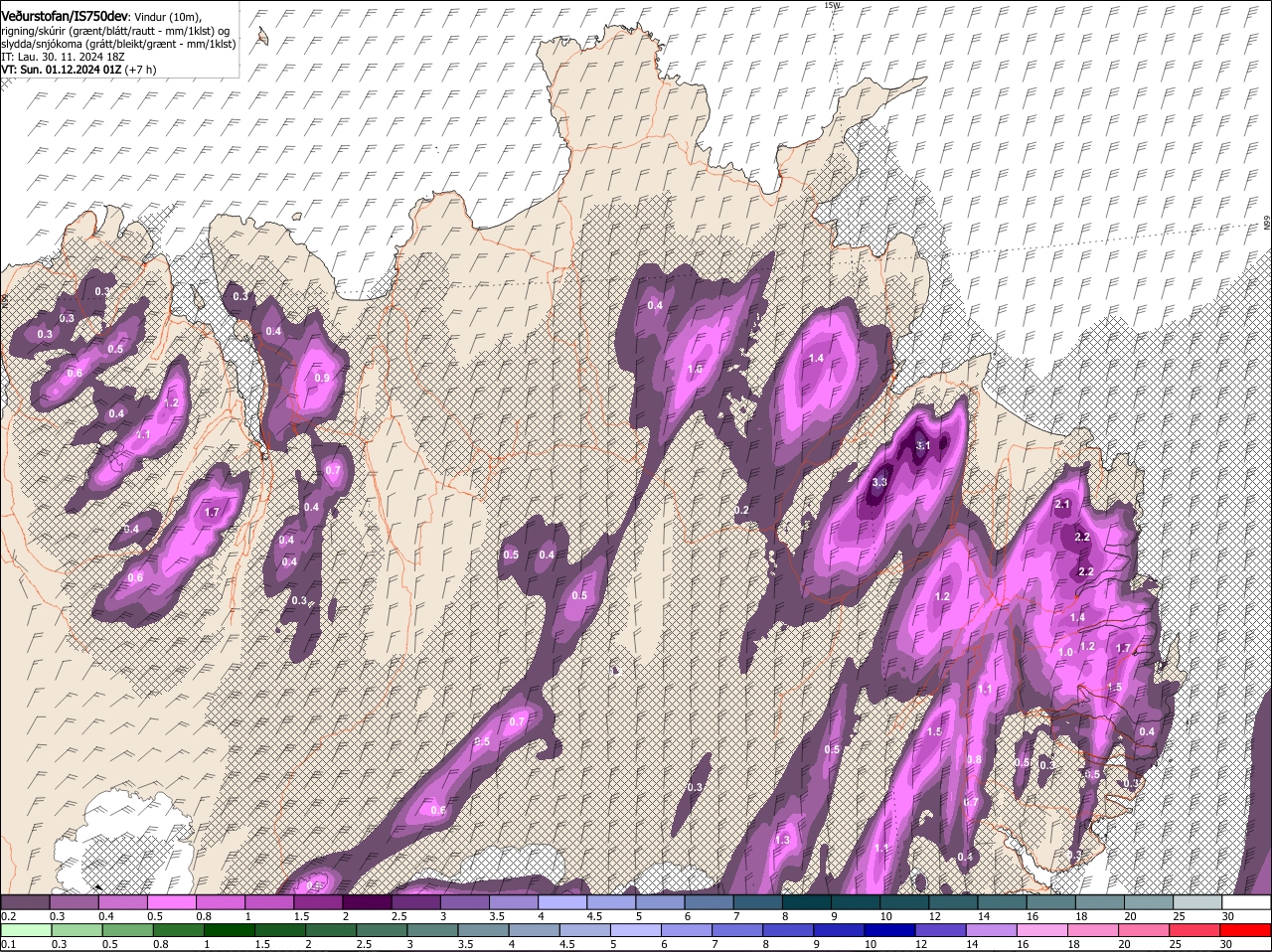1272x952 pixels.
Task: Click the red swatch ending the lower legend
Action: pos(1245,930)
